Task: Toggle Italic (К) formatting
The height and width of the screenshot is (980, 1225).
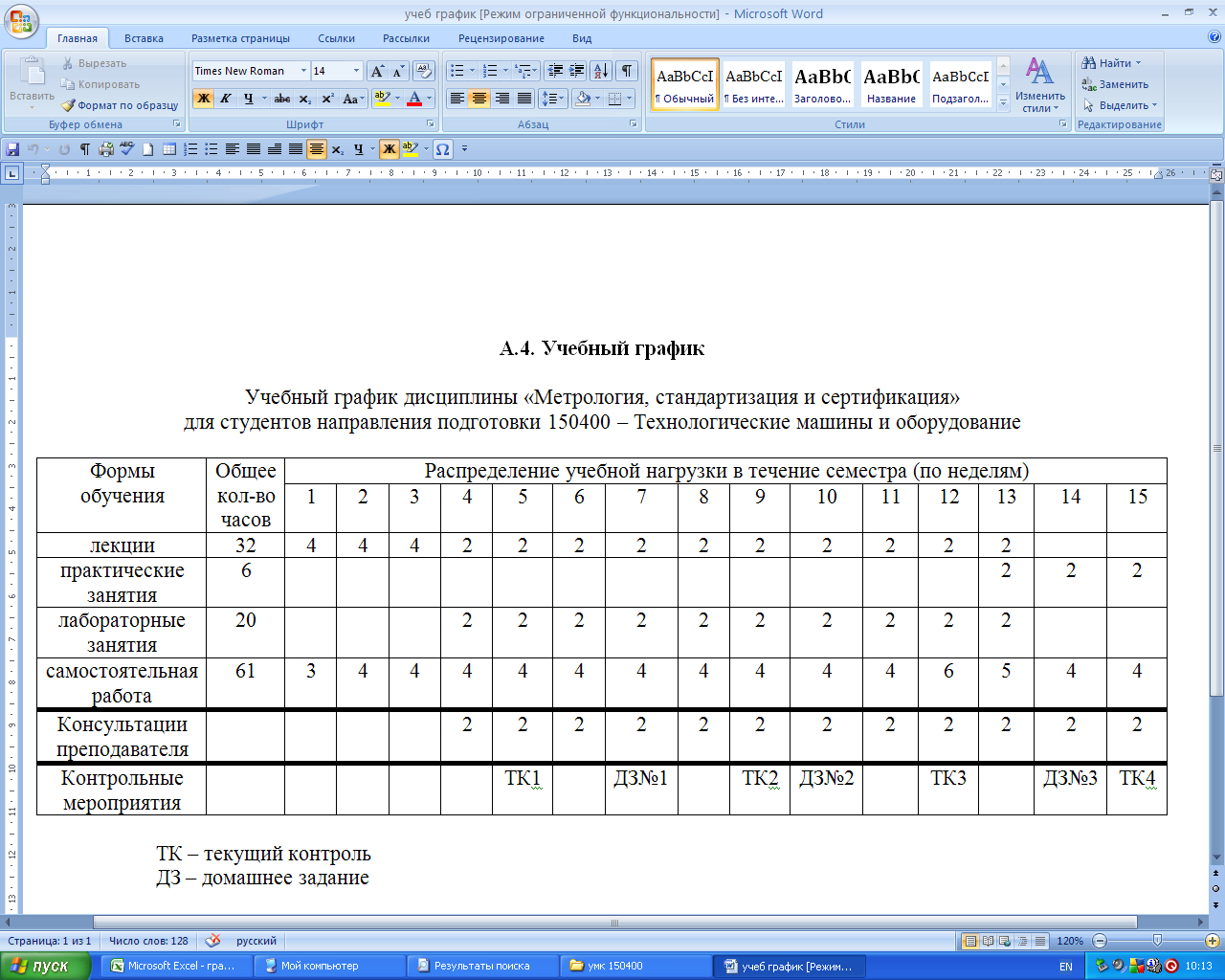Action: [226, 99]
